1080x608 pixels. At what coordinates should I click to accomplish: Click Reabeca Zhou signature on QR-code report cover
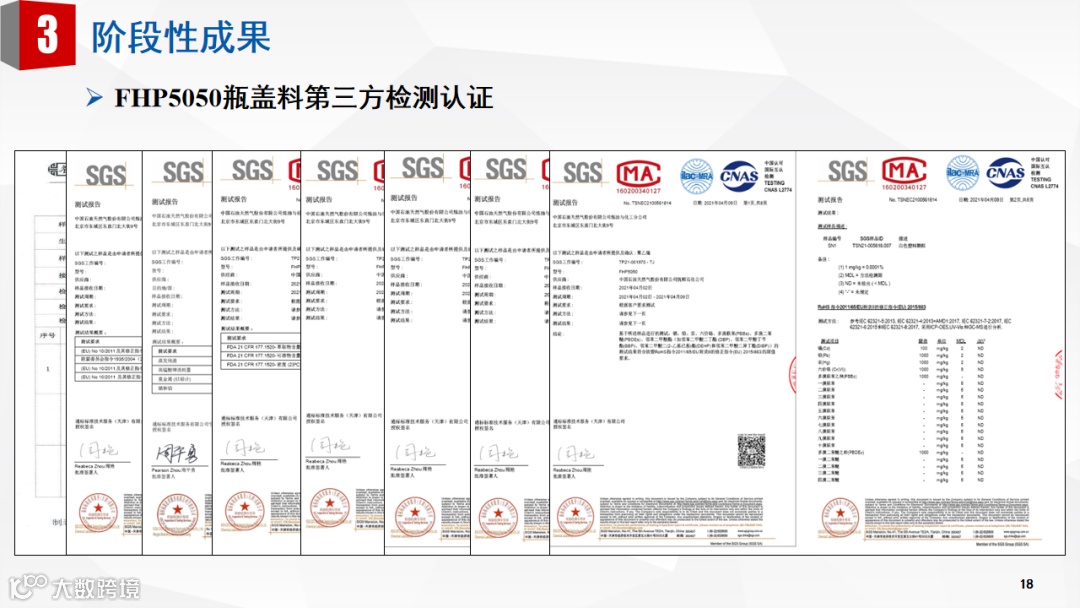click(576, 453)
